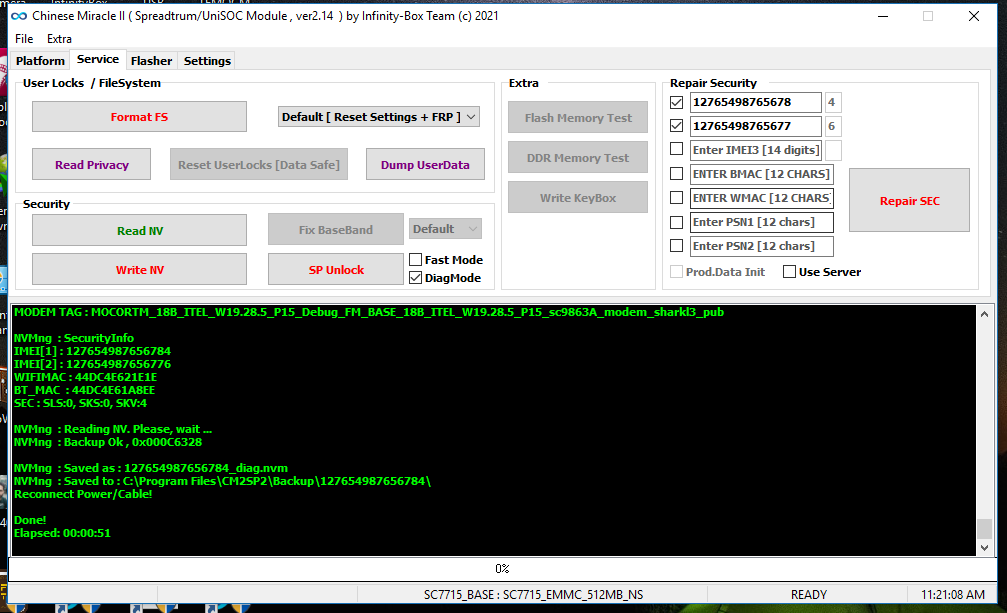
Task: Open the File menu
Action: coord(24,39)
